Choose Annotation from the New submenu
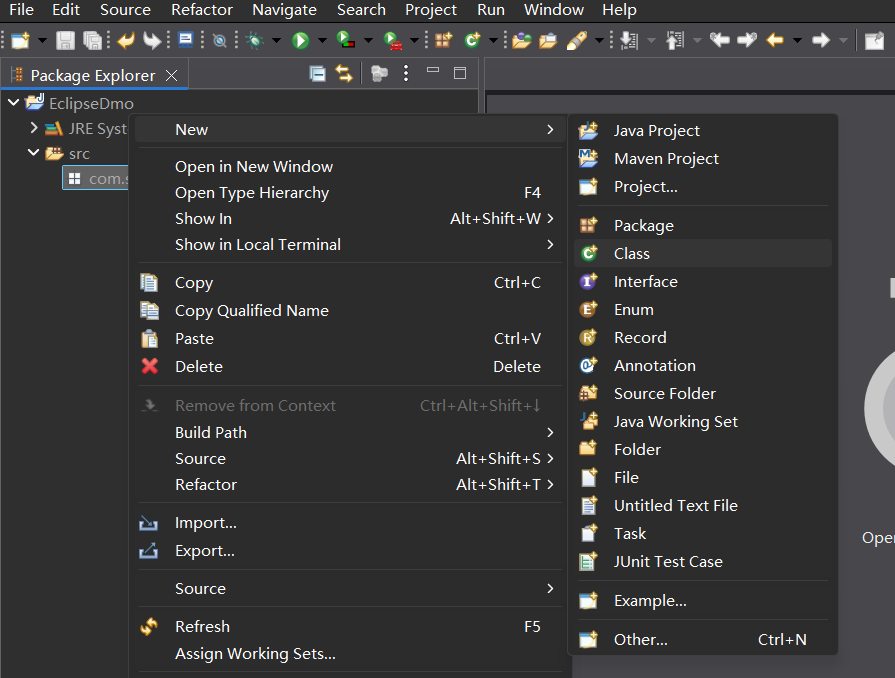Screen dimensions: 895x678 tap(703, 366)
